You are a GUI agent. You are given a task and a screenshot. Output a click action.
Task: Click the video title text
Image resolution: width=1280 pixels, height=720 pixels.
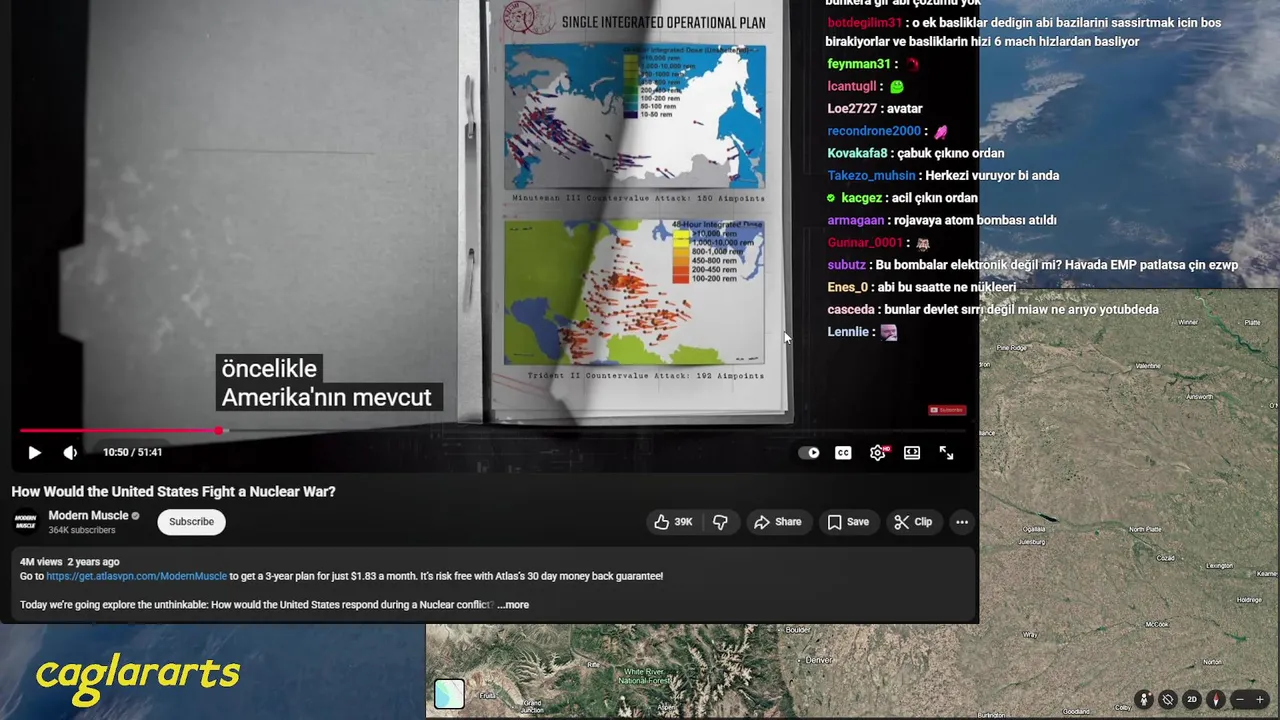coord(173,492)
